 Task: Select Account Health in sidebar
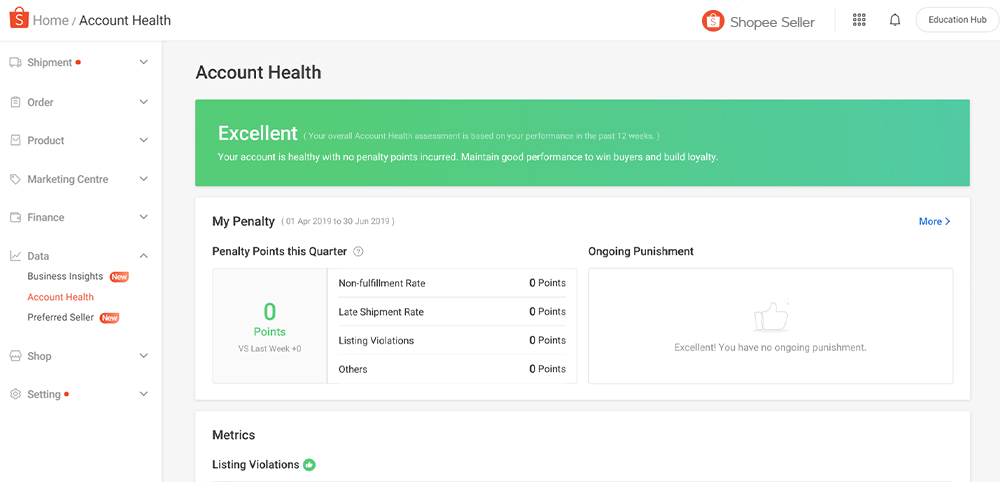tap(61, 297)
